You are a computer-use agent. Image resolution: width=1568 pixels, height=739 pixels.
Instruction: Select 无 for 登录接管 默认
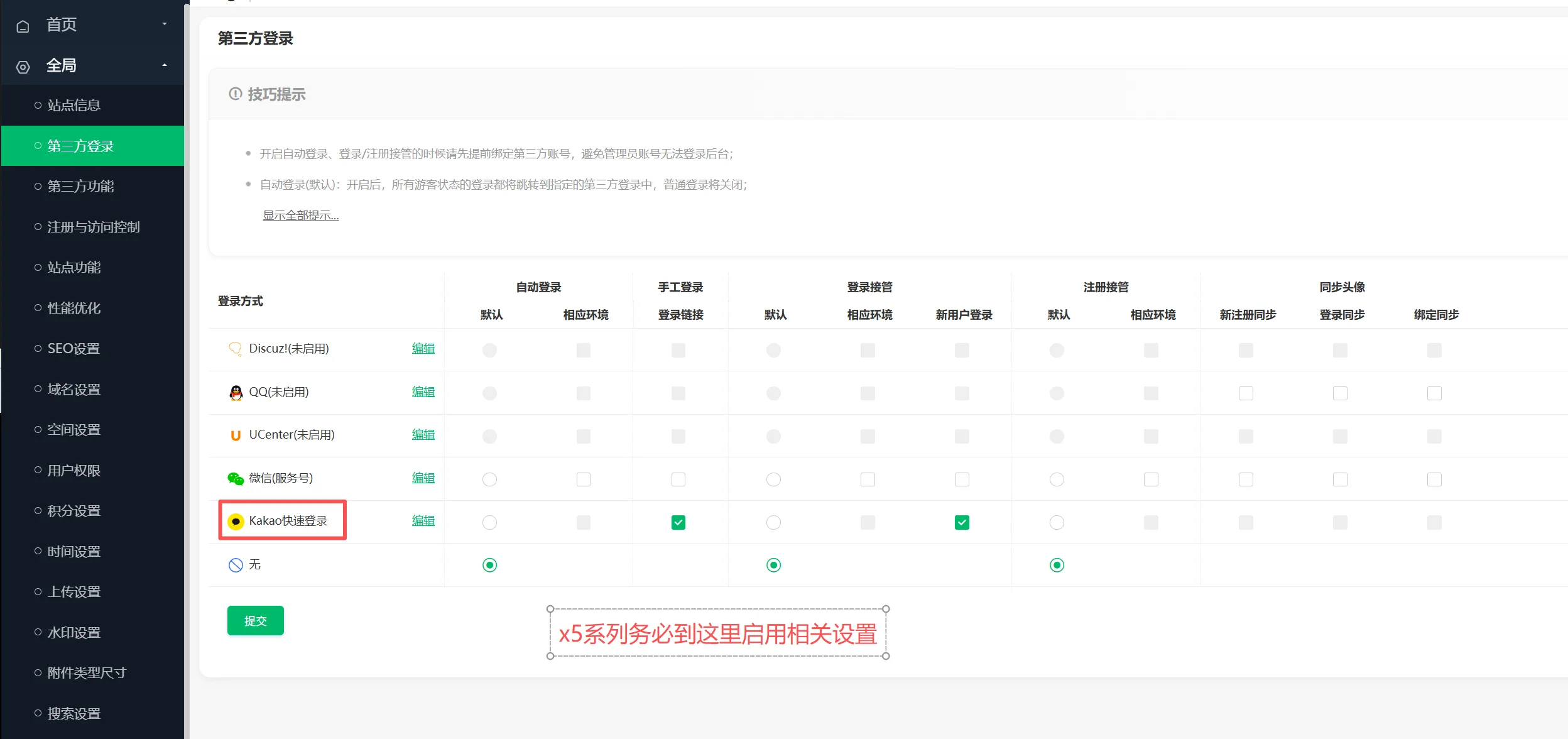[773, 565]
